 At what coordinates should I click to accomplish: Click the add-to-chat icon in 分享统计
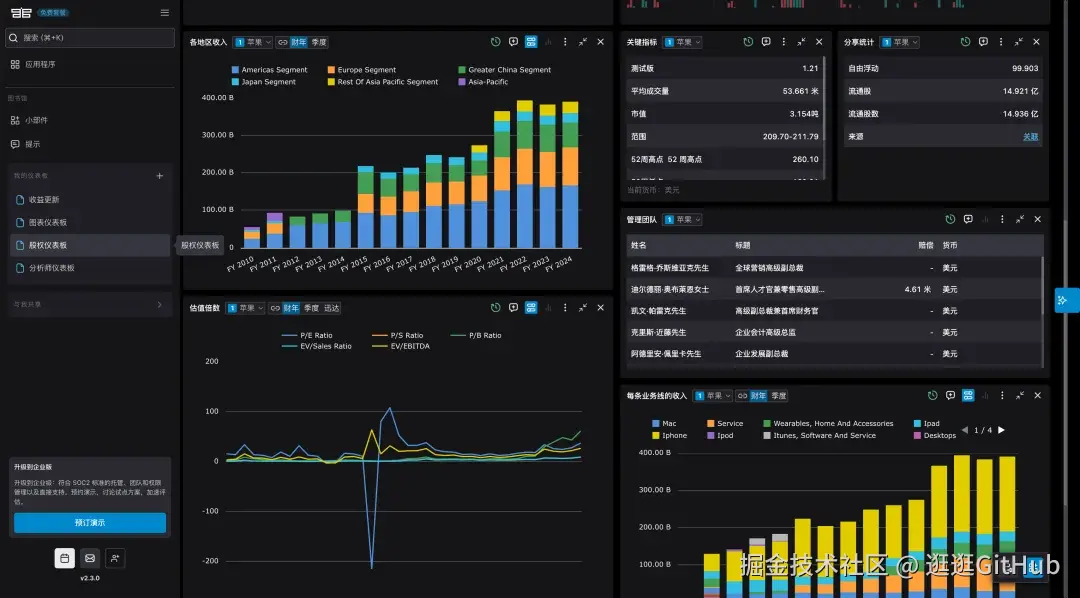(x=984, y=42)
